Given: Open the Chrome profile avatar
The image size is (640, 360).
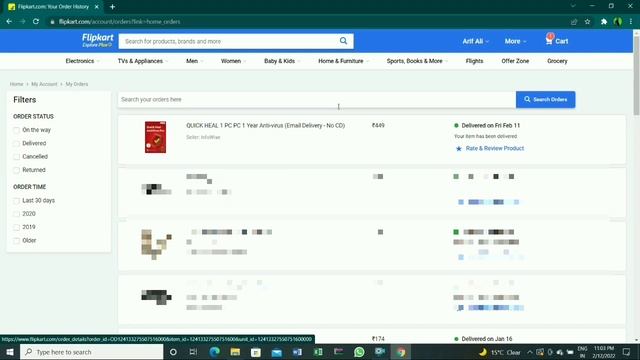Looking at the screenshot, I should (618, 22).
